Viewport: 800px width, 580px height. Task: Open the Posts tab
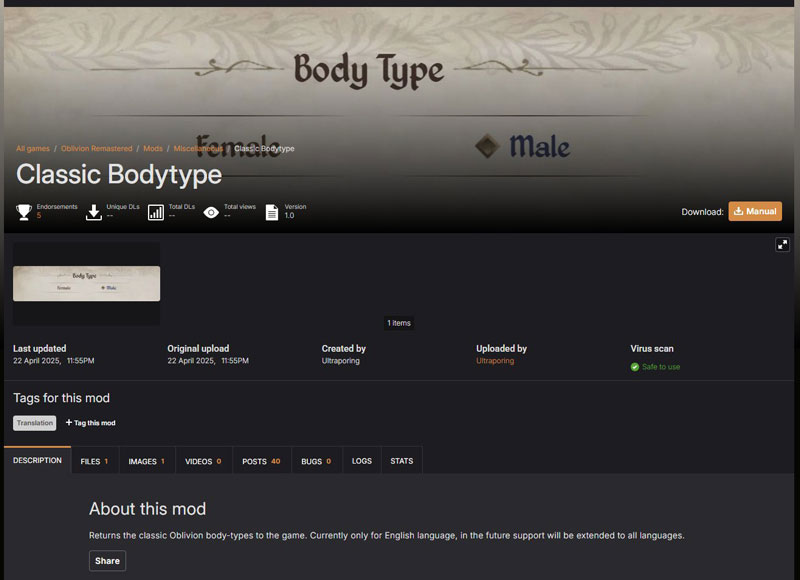(x=261, y=461)
